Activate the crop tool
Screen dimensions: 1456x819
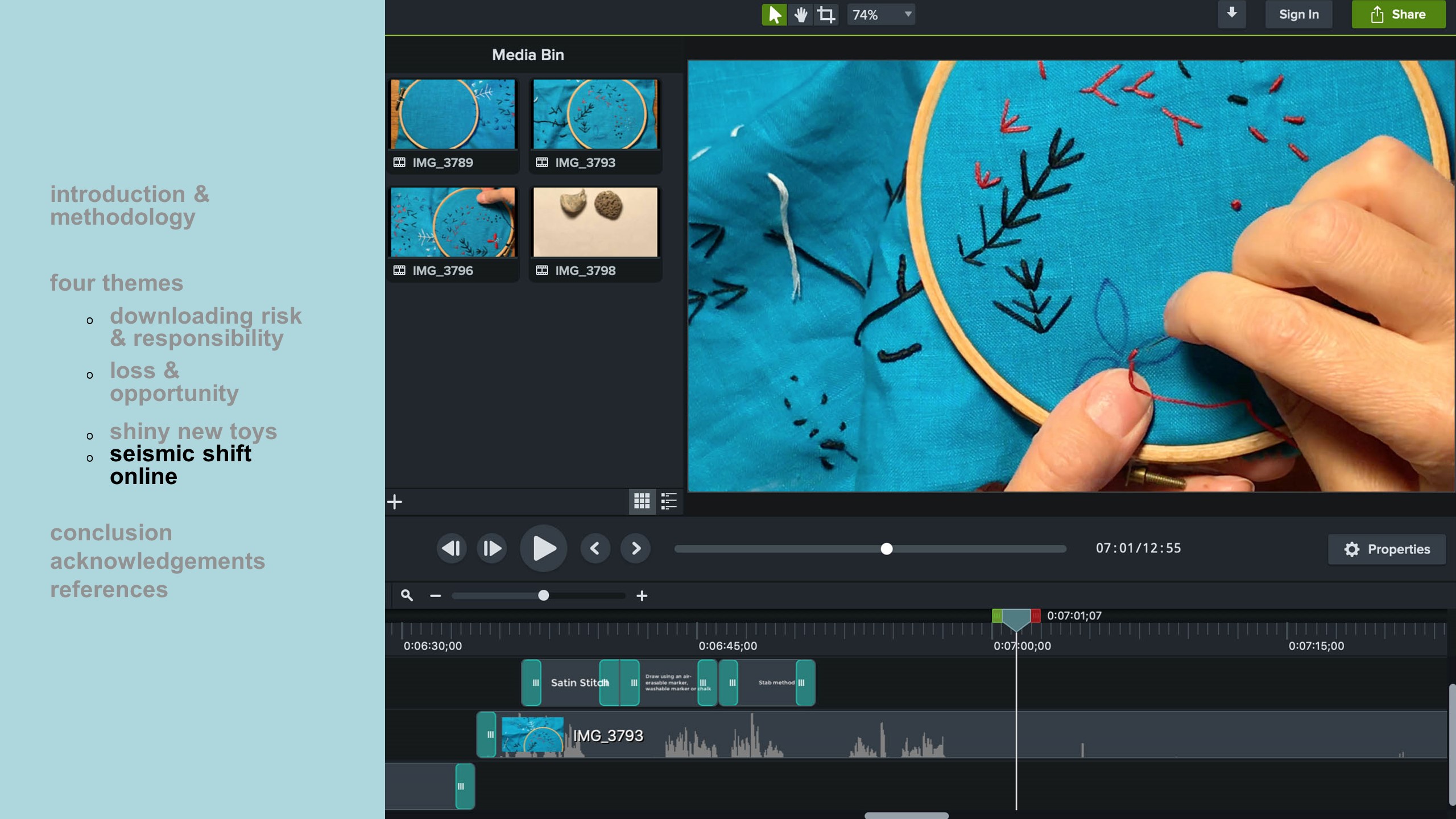(826, 15)
